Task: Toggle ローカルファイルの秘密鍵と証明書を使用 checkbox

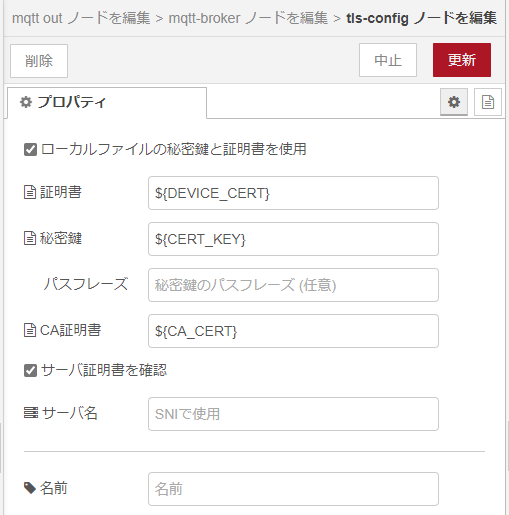Action: point(30,149)
